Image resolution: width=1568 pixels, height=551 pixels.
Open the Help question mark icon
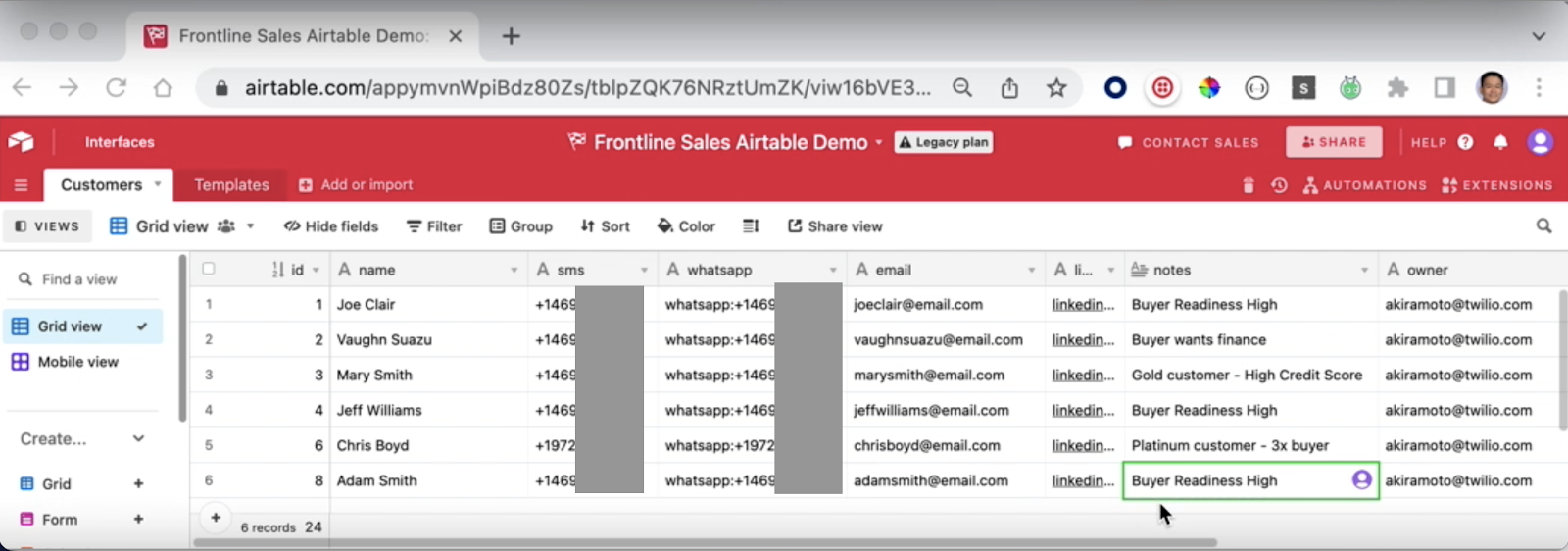[x=1465, y=142]
